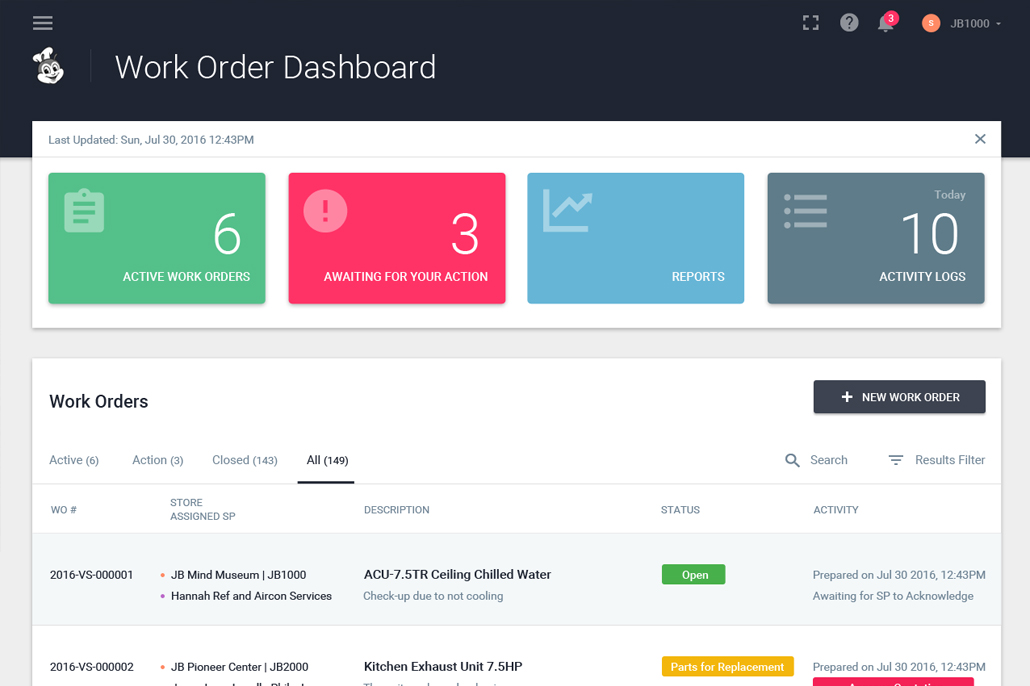Open the notifications bell

[x=885, y=23]
